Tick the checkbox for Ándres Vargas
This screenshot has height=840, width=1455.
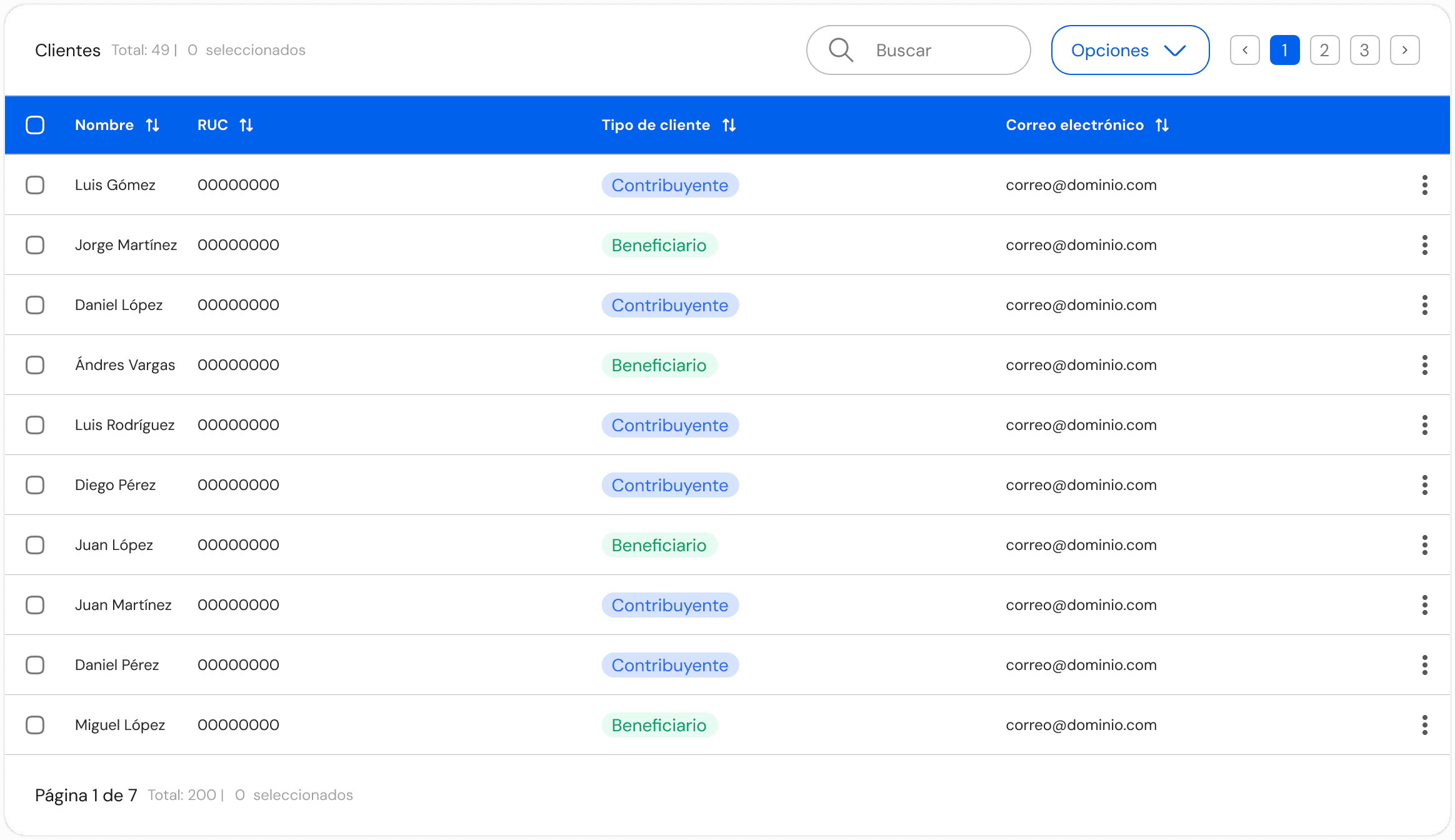[x=35, y=365]
